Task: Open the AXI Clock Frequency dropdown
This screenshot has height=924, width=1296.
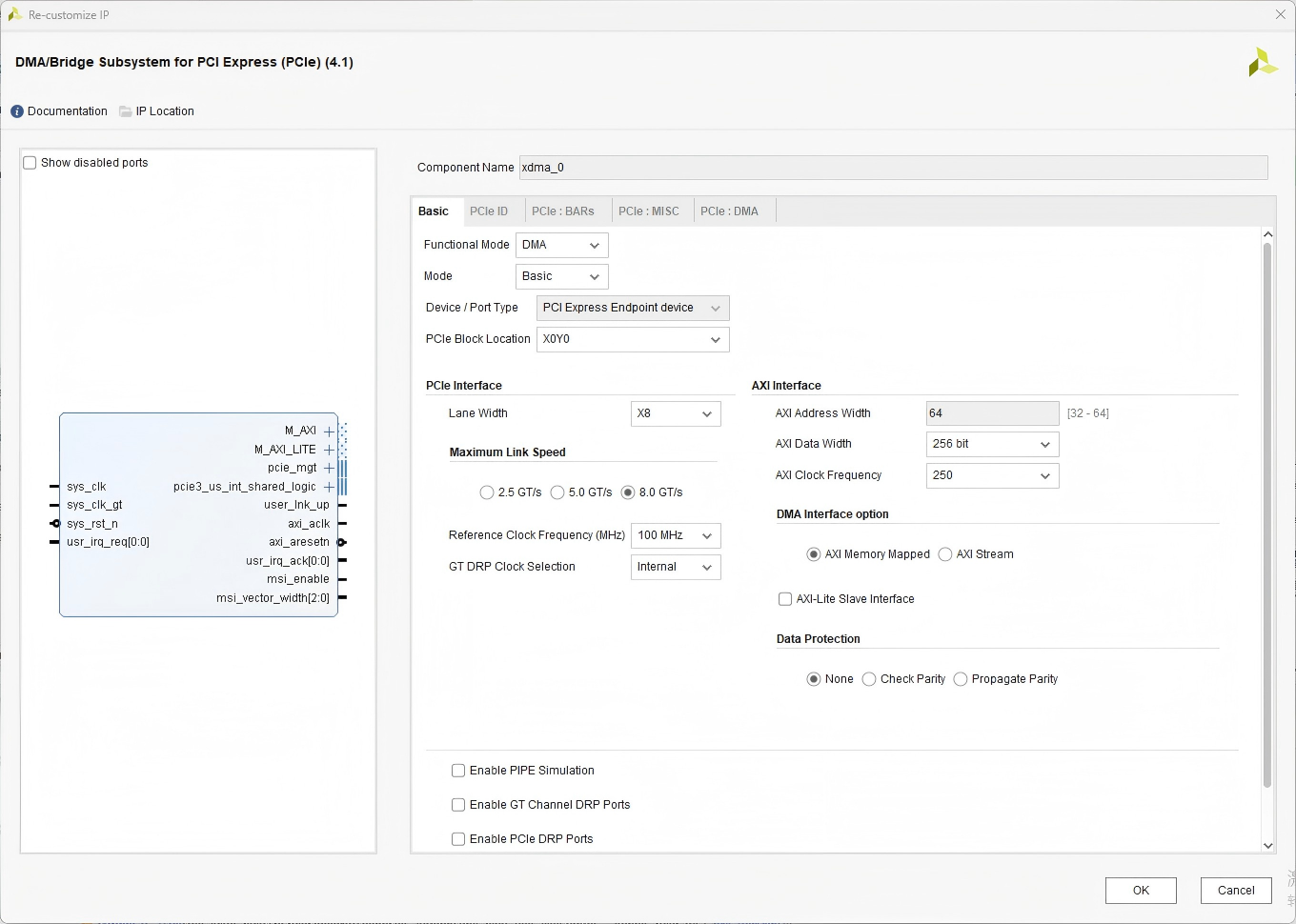Action: (x=992, y=475)
